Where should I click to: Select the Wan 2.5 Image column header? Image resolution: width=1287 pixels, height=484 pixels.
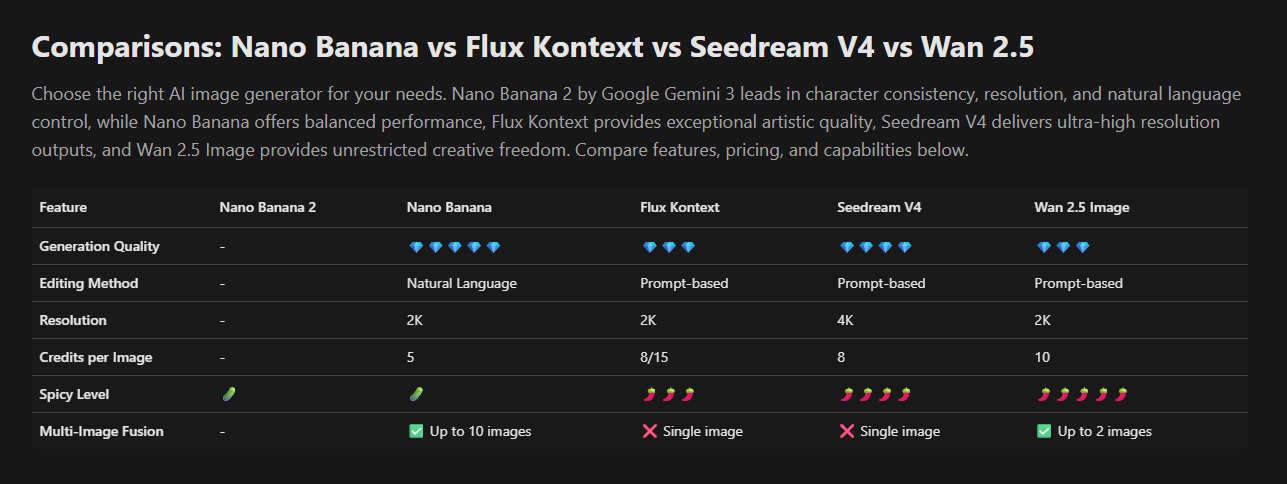(1082, 208)
